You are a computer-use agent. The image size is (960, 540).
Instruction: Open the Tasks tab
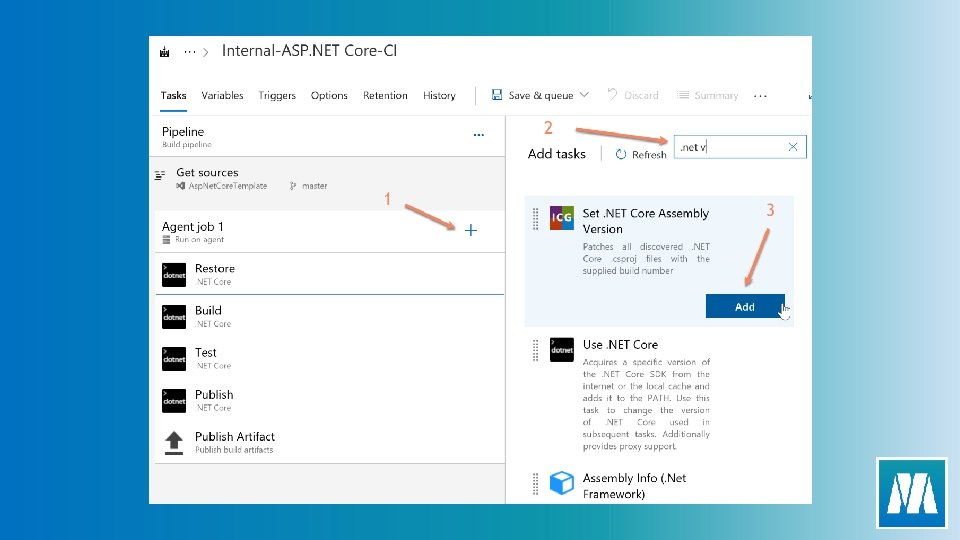[x=173, y=96]
